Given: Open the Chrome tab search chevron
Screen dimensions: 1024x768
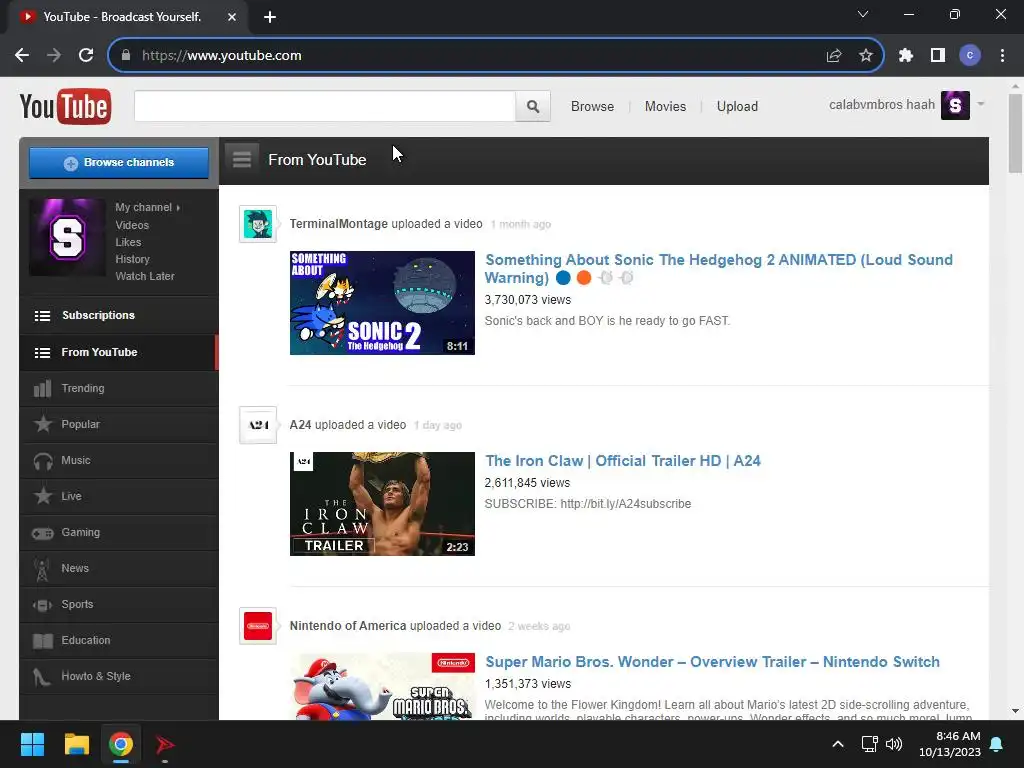Looking at the screenshot, I should [863, 14].
